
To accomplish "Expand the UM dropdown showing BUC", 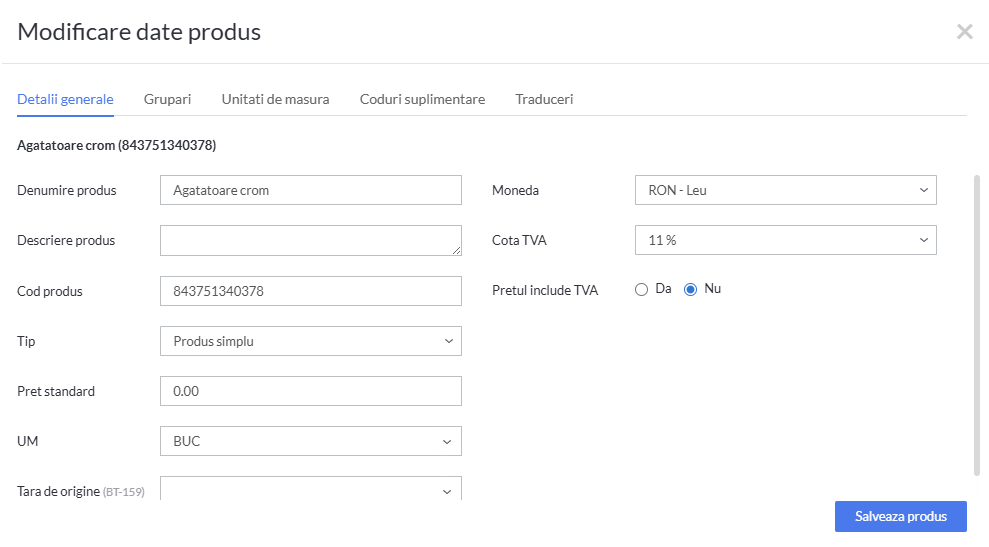I will pos(311,441).
